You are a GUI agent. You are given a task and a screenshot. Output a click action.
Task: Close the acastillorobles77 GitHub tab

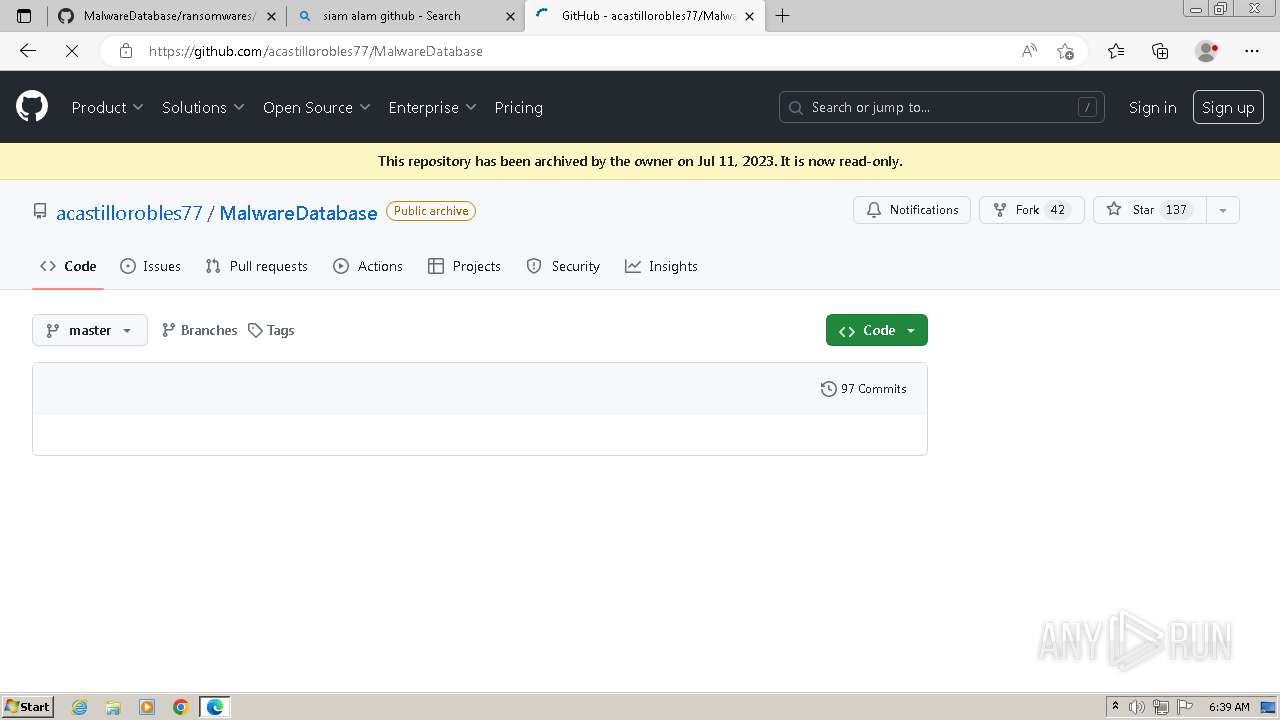tap(749, 16)
